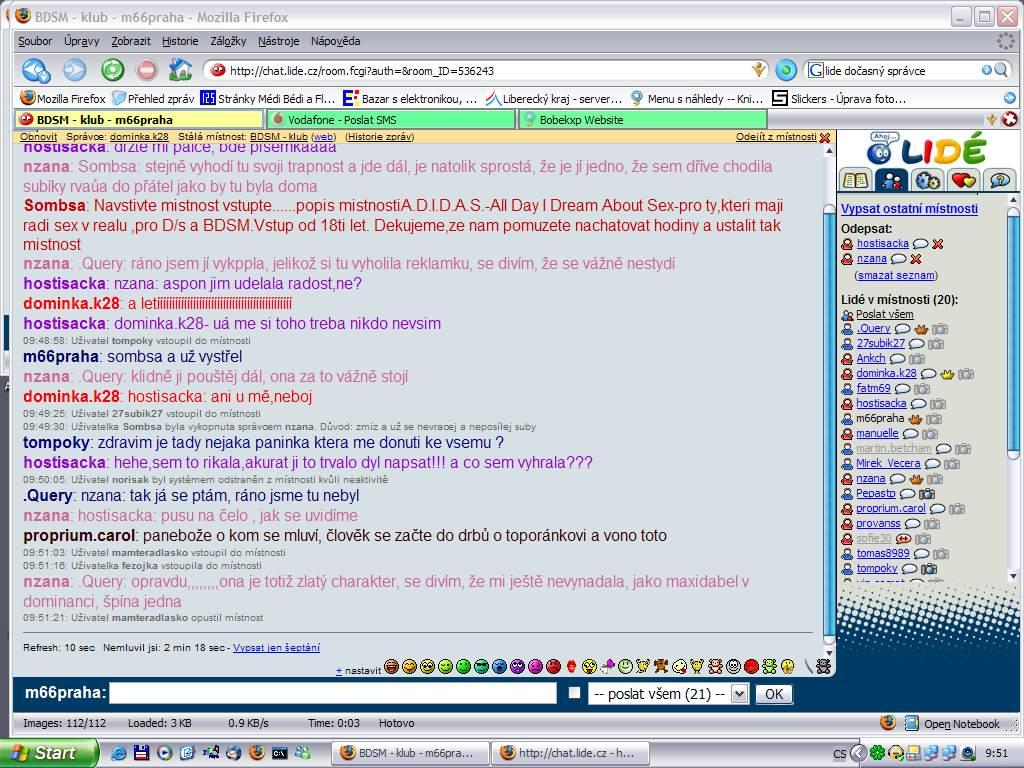This screenshot has width=1024, height=768.
Task: Click the Obnovit link
Action: pyautogui.click(x=39, y=136)
